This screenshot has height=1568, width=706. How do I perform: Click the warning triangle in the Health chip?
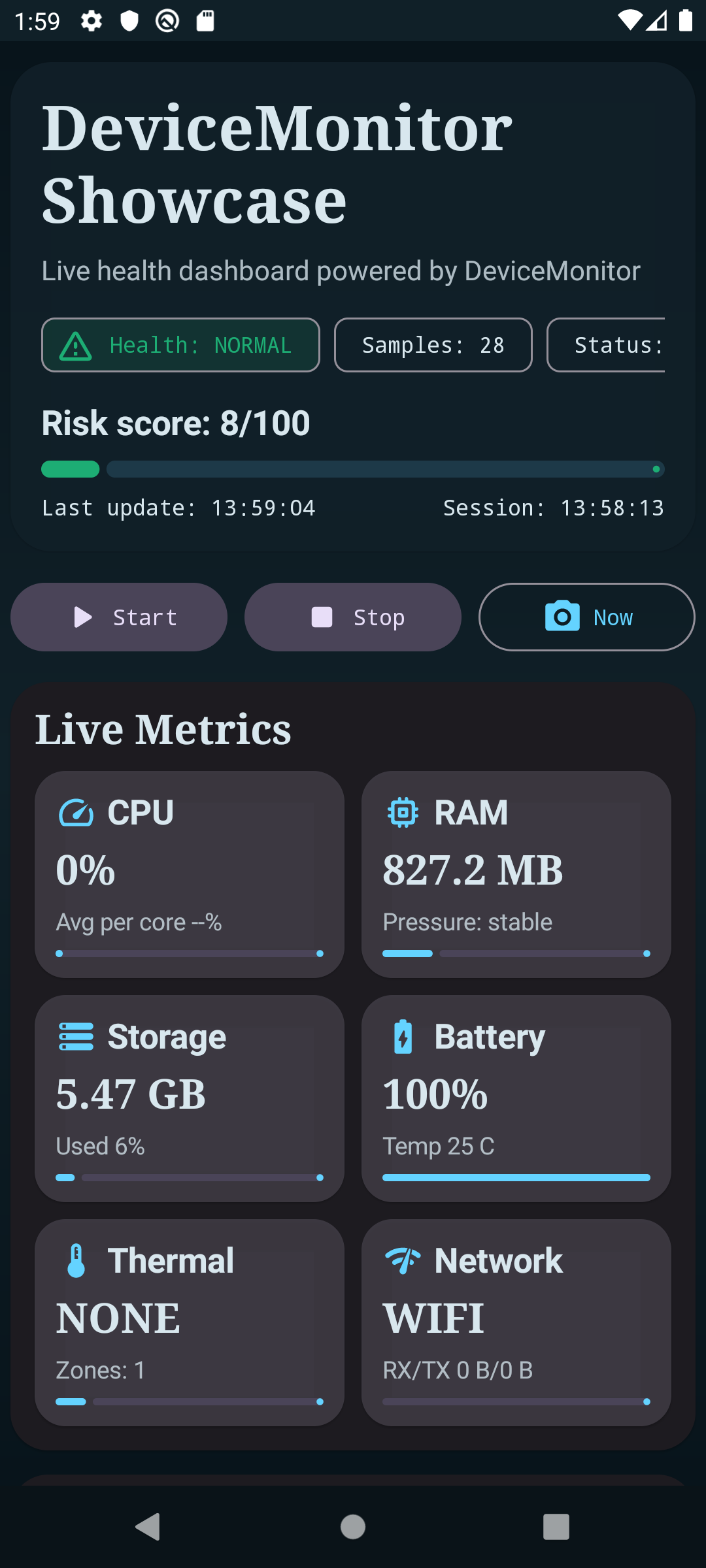[x=76, y=344]
